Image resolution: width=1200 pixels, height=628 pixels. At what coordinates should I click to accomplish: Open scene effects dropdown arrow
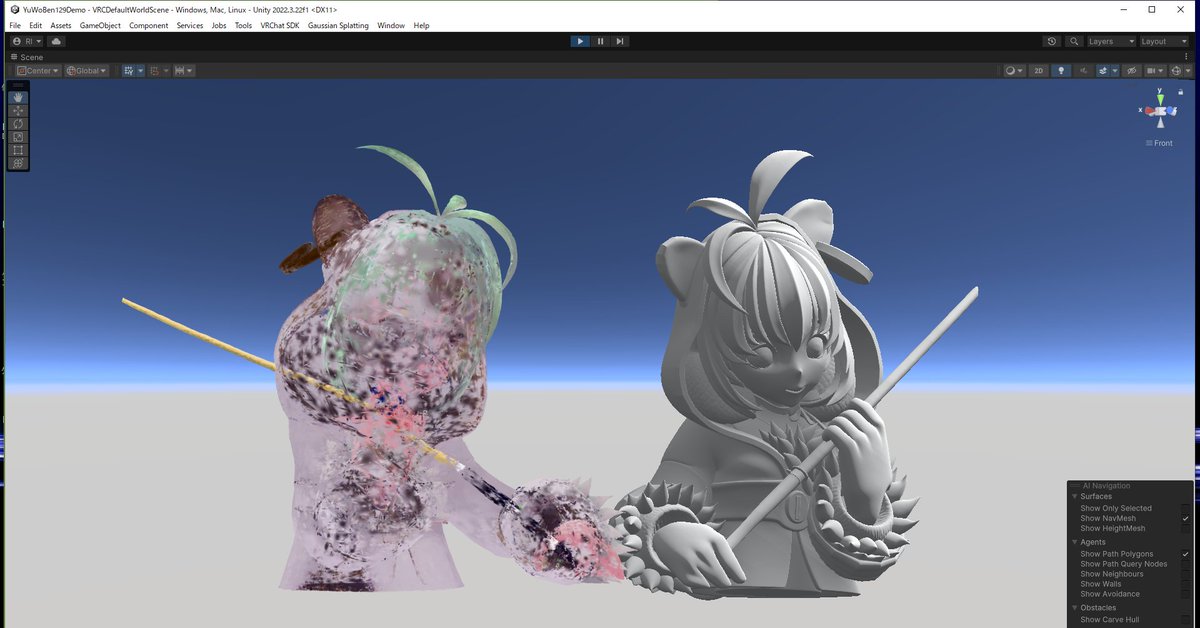[x=1115, y=71]
